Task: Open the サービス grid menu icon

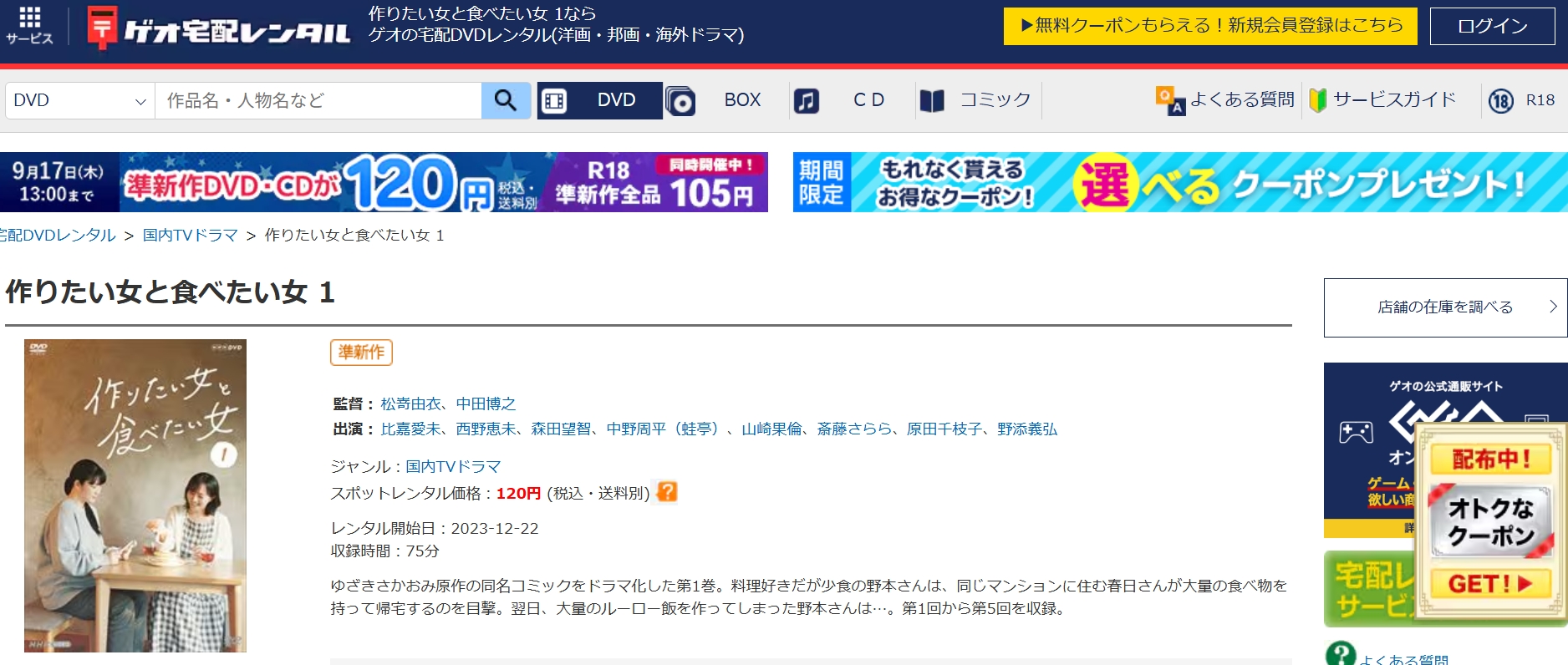Action: (x=29, y=26)
